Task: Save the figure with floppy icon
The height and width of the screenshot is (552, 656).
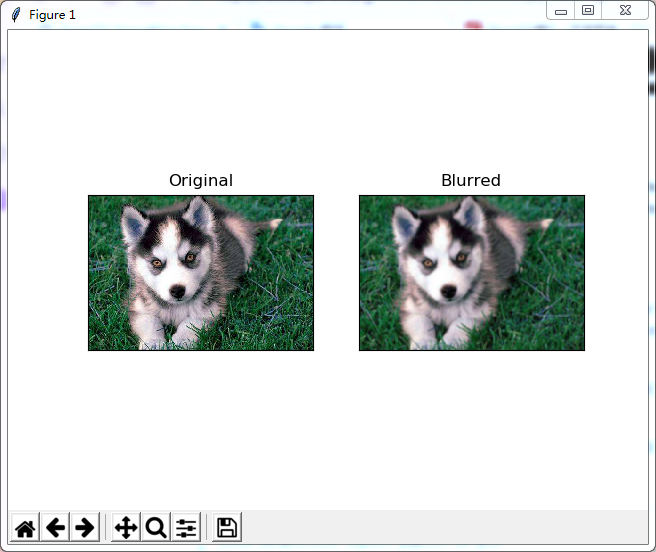Action: click(x=227, y=527)
